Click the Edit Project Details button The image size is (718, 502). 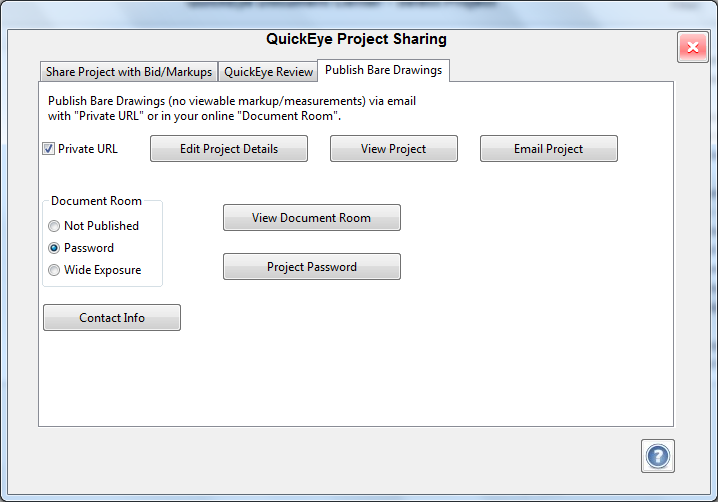229,148
